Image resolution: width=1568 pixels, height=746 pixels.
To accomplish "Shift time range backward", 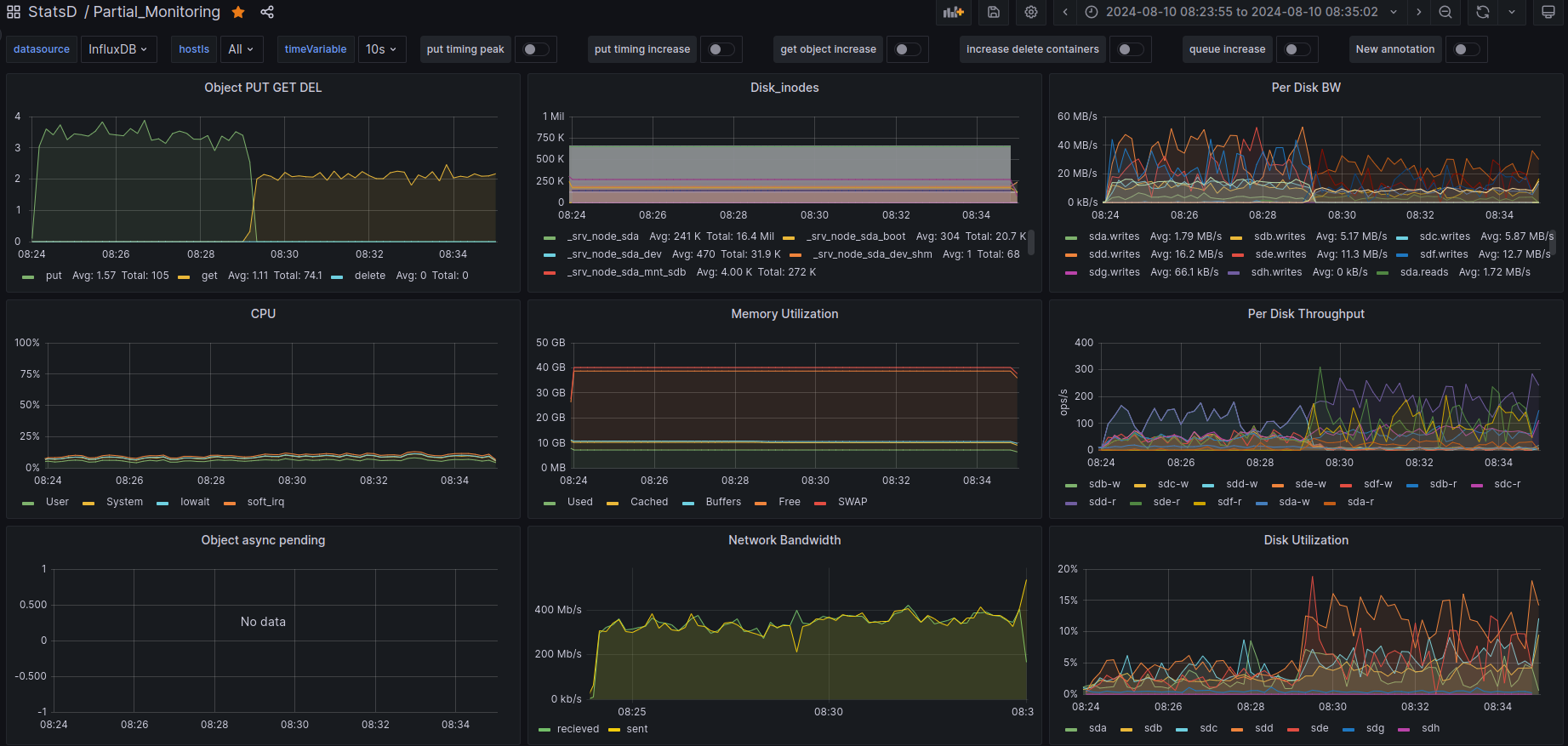I will [1065, 12].
